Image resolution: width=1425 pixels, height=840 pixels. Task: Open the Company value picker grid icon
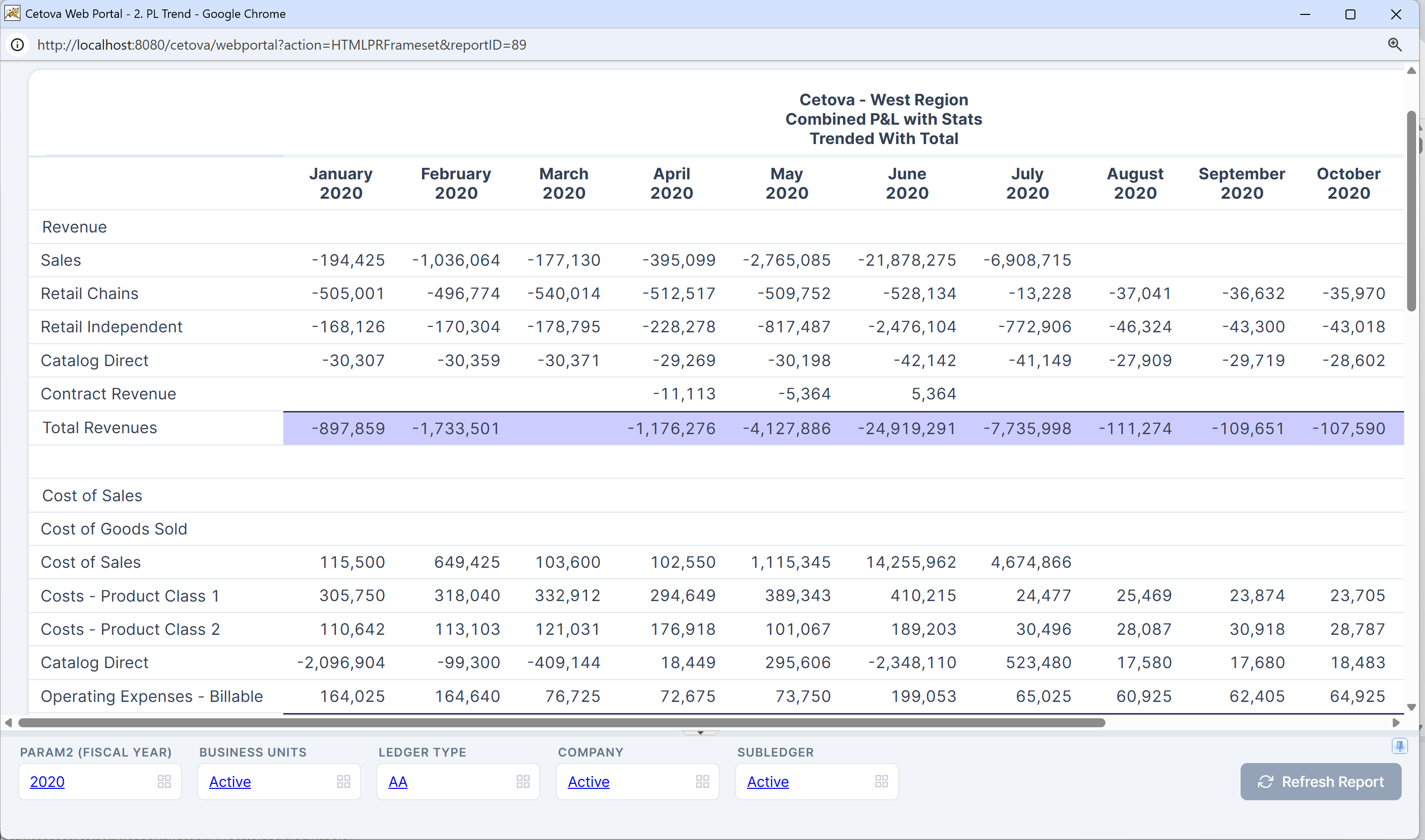coord(702,781)
